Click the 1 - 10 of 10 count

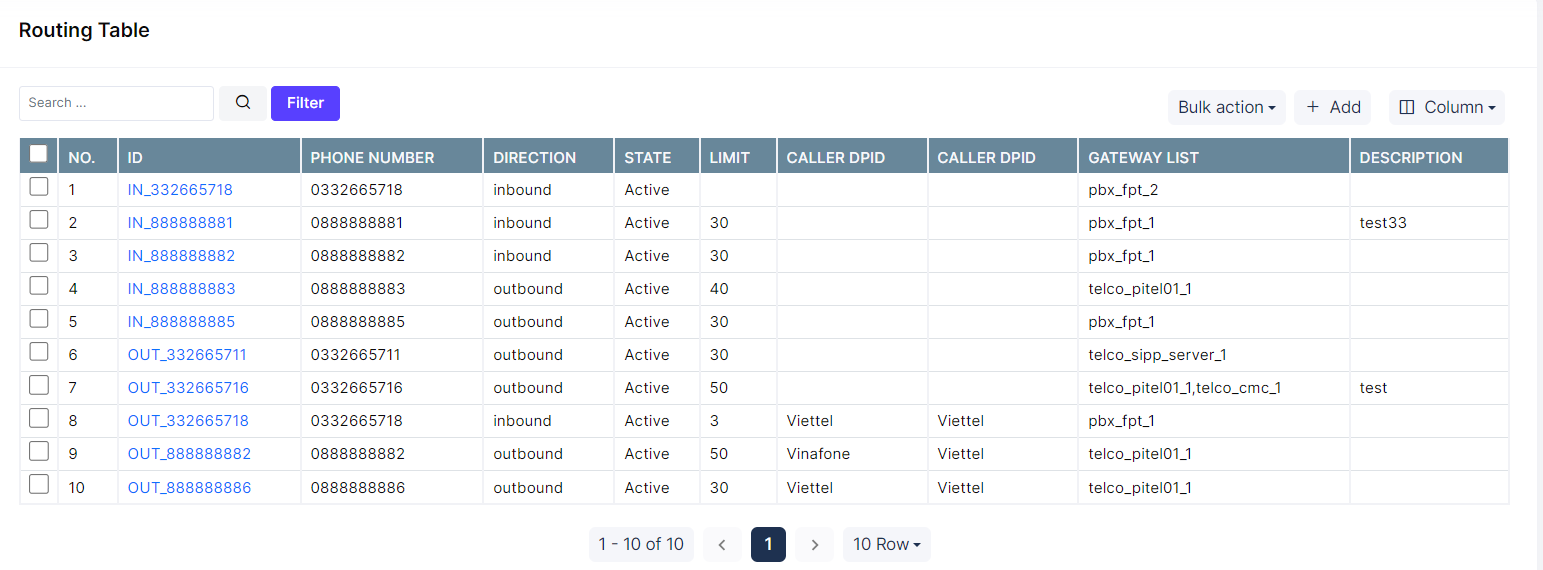[641, 544]
